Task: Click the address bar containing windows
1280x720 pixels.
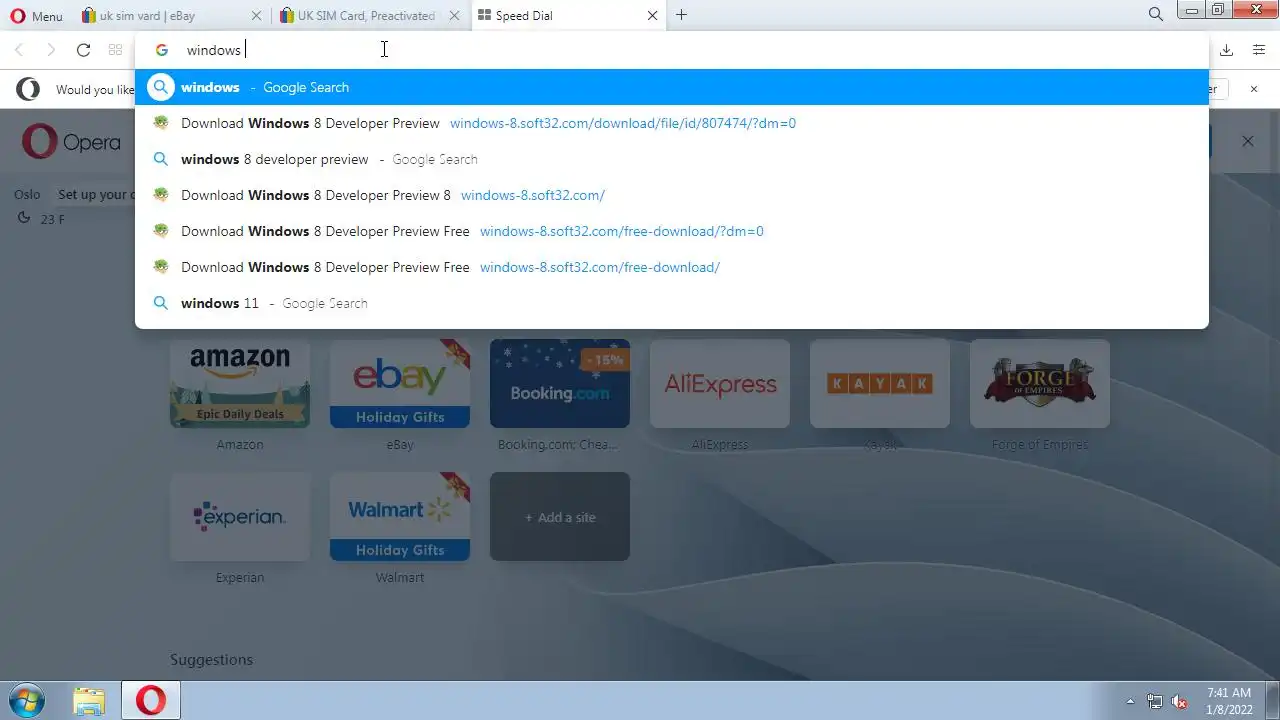Action: click(x=672, y=50)
